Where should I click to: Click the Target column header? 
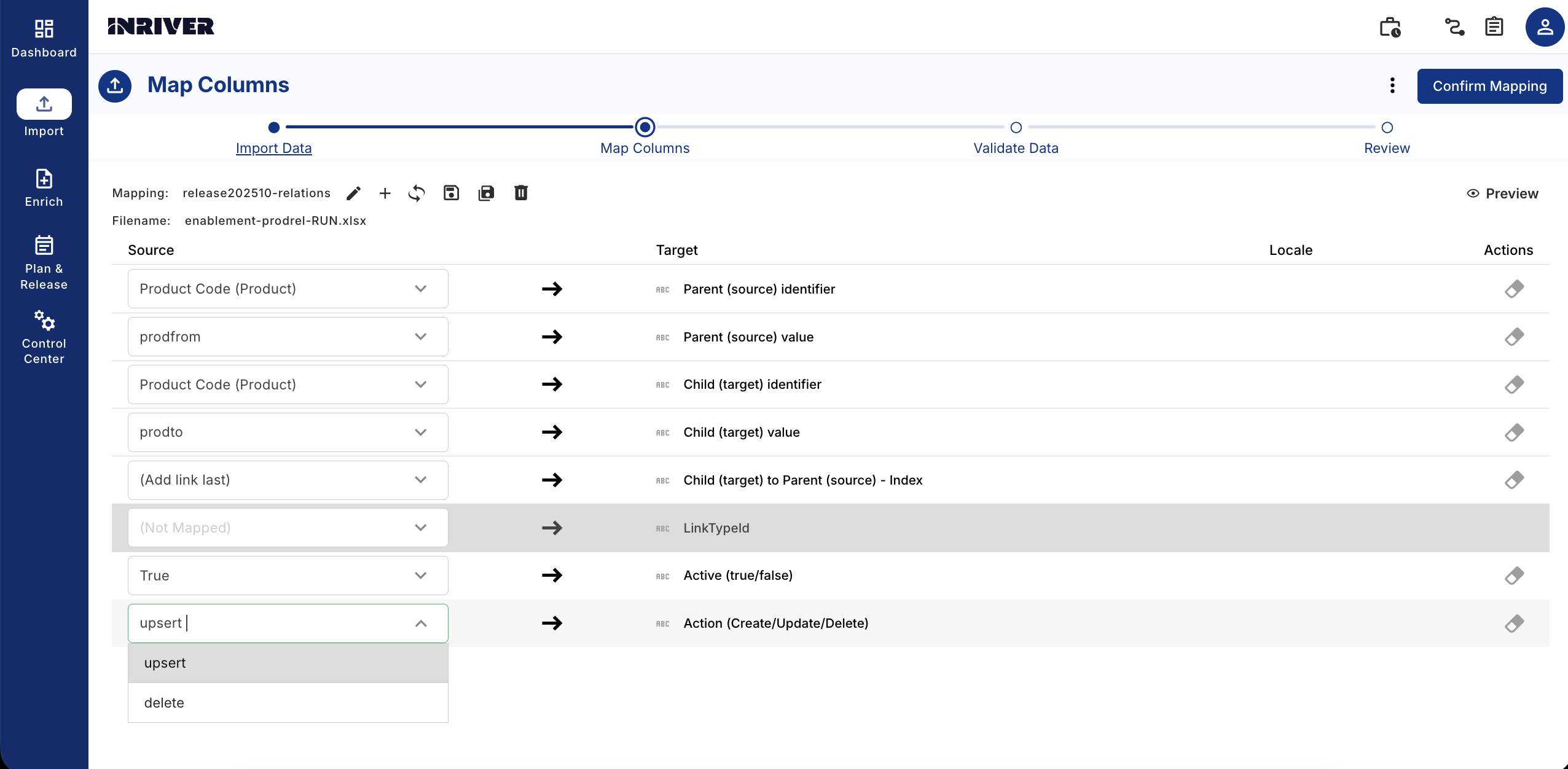tap(676, 250)
